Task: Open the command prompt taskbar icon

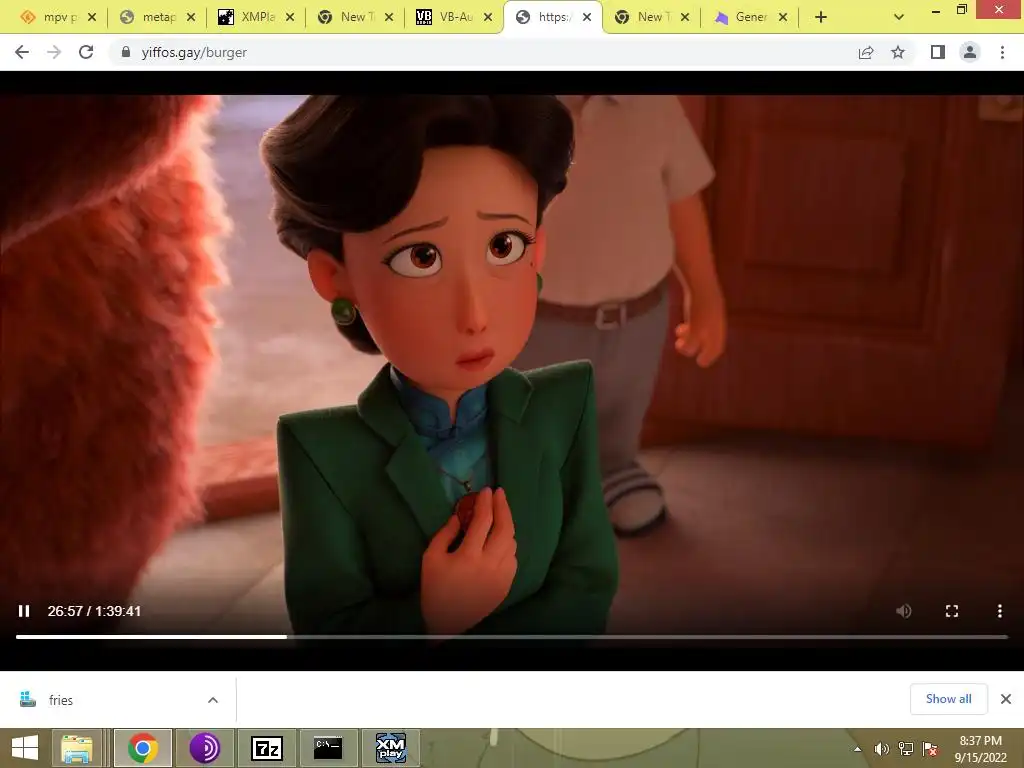Action: pos(328,748)
